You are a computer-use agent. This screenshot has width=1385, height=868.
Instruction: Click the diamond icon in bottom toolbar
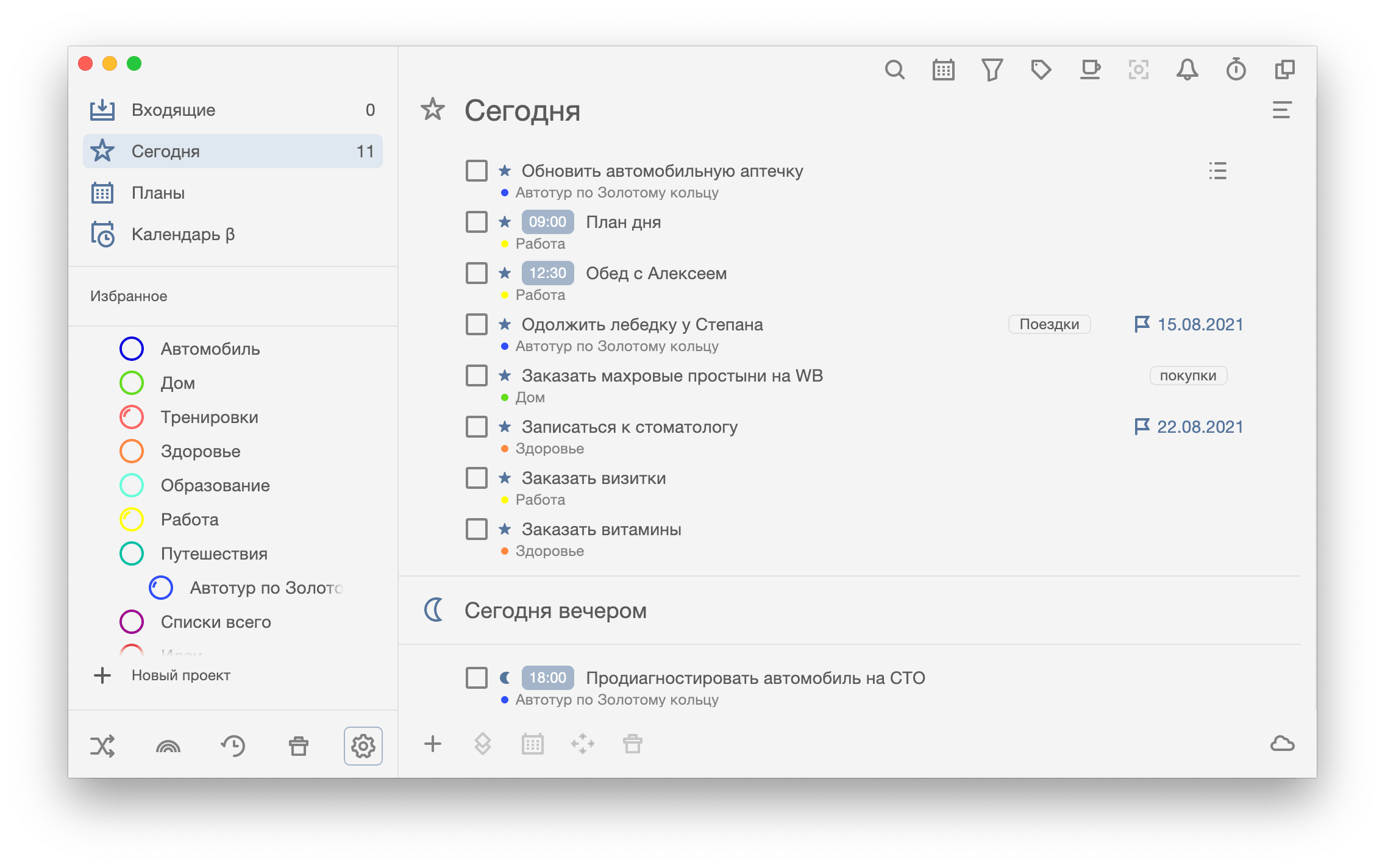pos(483,744)
